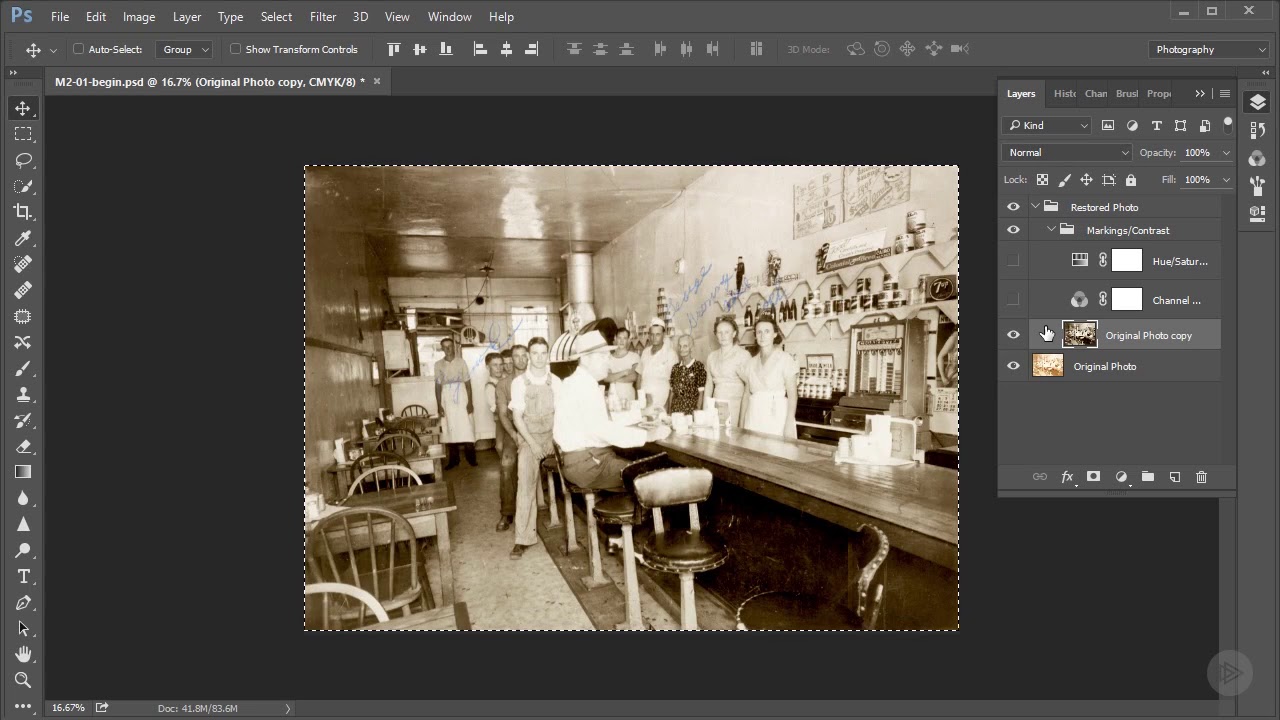Open the Select menu

tap(276, 17)
